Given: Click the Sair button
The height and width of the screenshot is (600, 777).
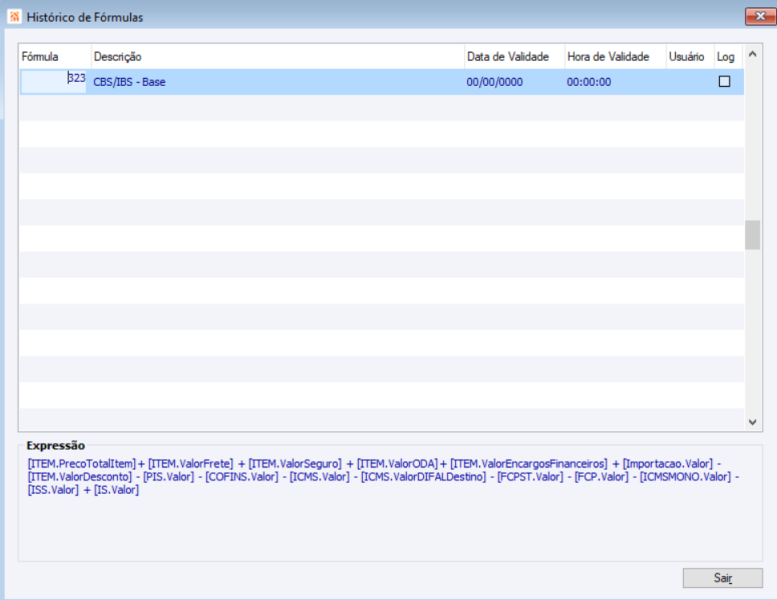Looking at the screenshot, I should pyautogui.click(x=722, y=578).
